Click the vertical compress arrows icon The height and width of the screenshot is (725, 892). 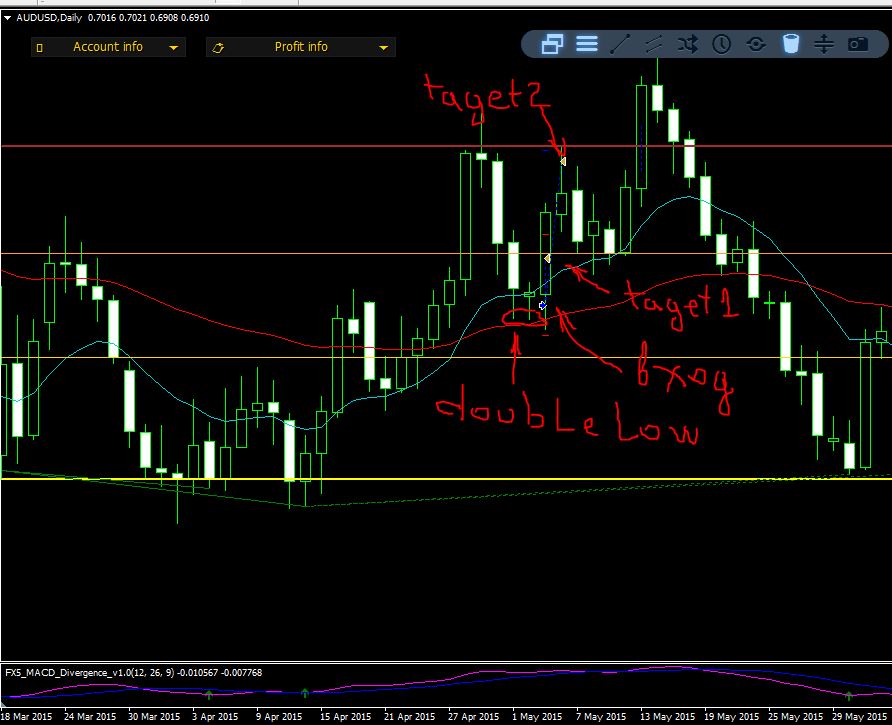(x=824, y=44)
